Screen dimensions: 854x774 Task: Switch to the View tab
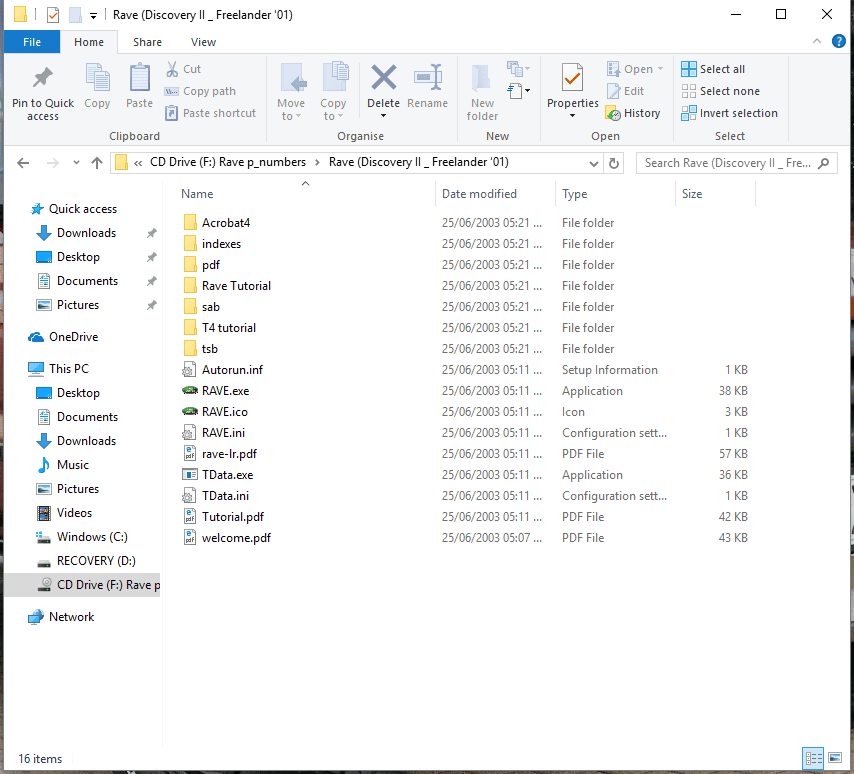point(203,42)
